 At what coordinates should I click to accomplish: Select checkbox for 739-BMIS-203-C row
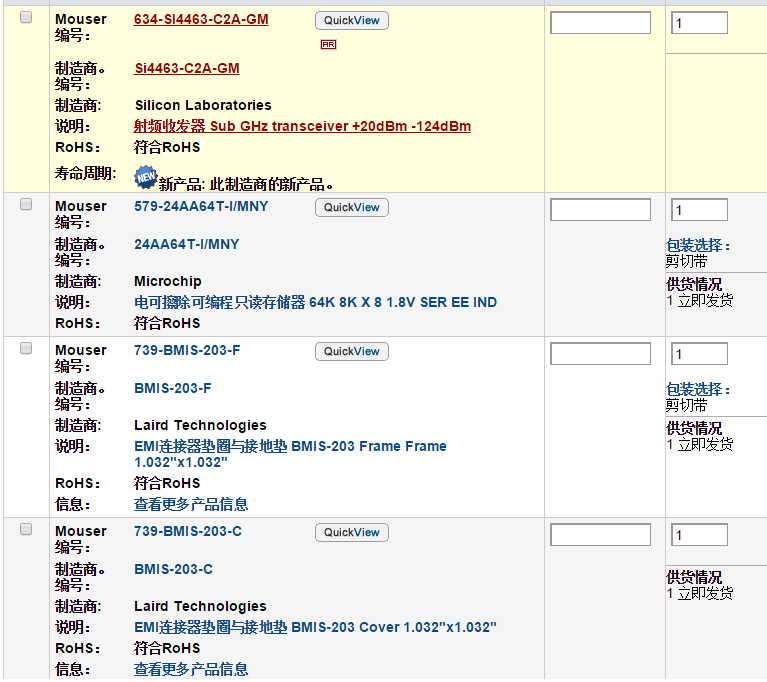pos(26,529)
